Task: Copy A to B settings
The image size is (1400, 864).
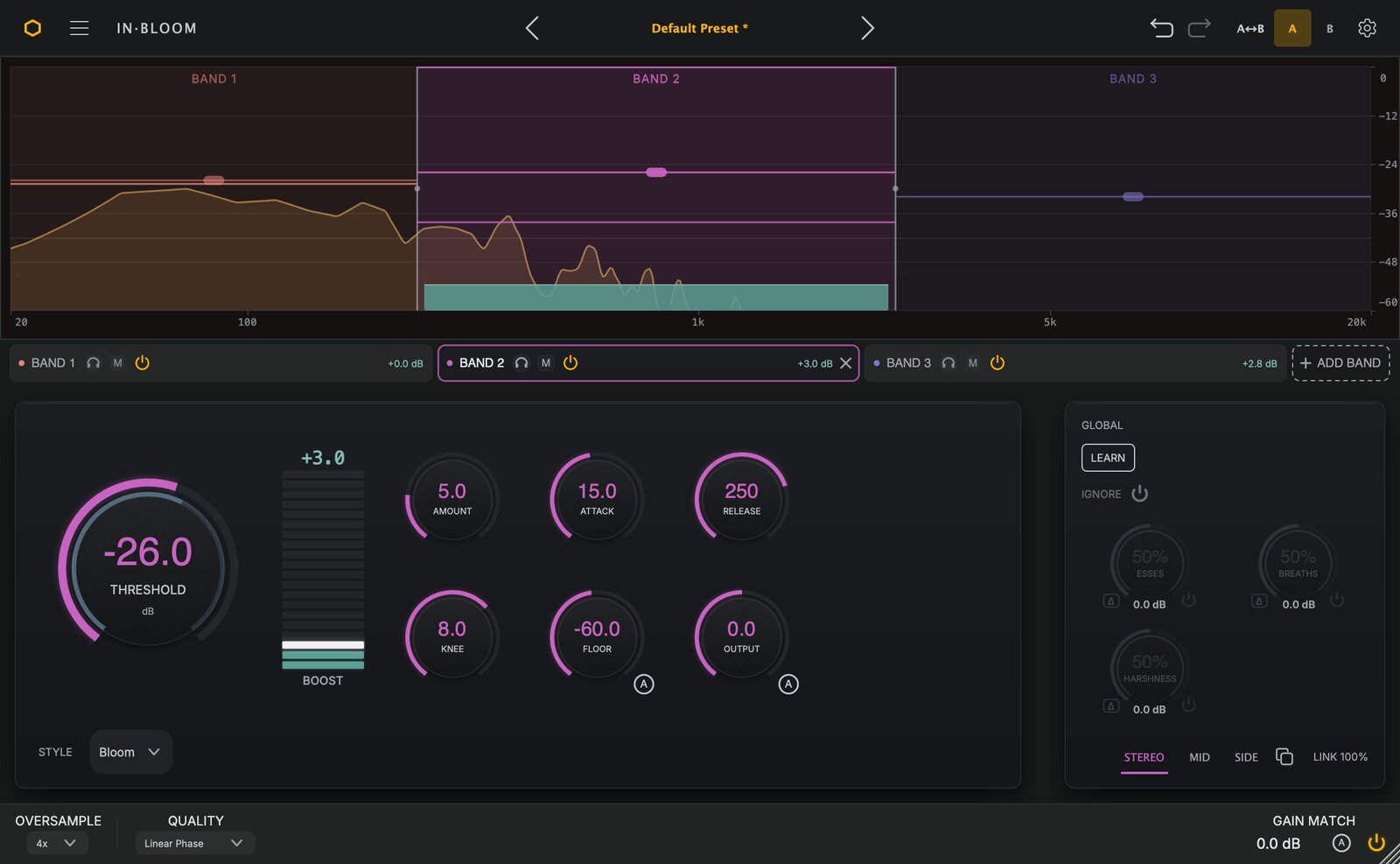Action: (x=1249, y=29)
